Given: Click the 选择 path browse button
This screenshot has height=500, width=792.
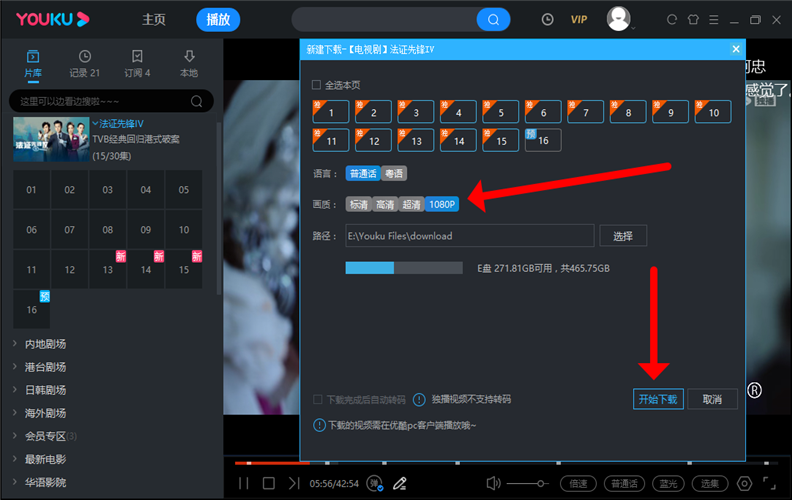Looking at the screenshot, I should tap(623, 236).
